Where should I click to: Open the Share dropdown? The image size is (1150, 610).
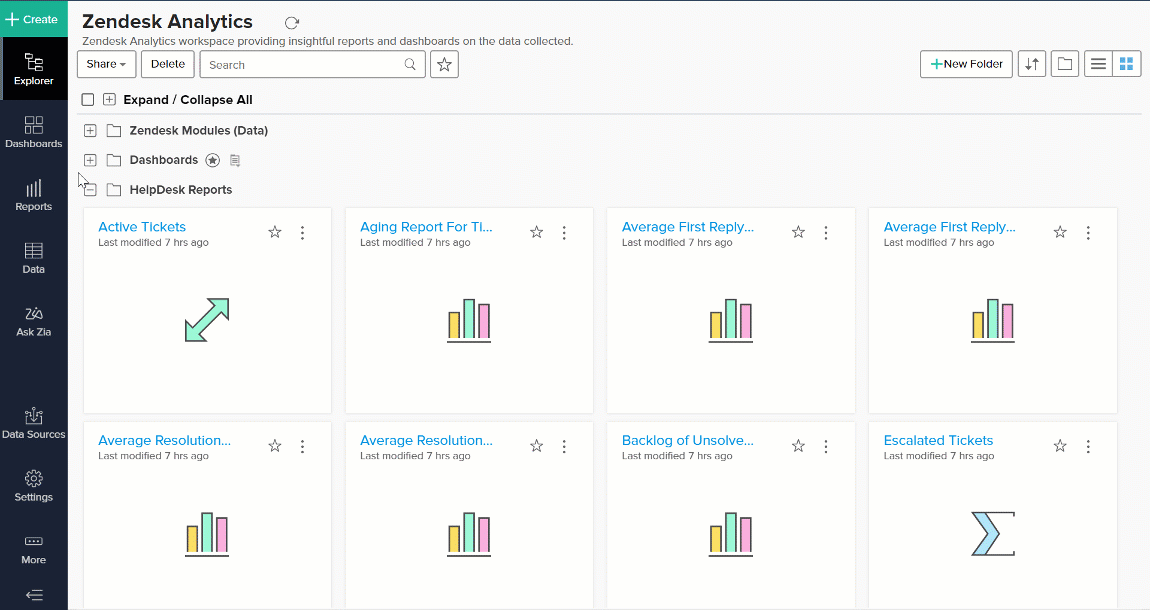(106, 64)
